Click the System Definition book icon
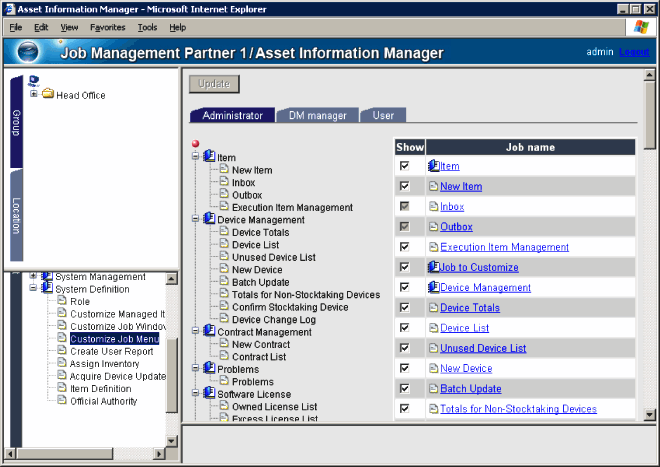 [46, 289]
